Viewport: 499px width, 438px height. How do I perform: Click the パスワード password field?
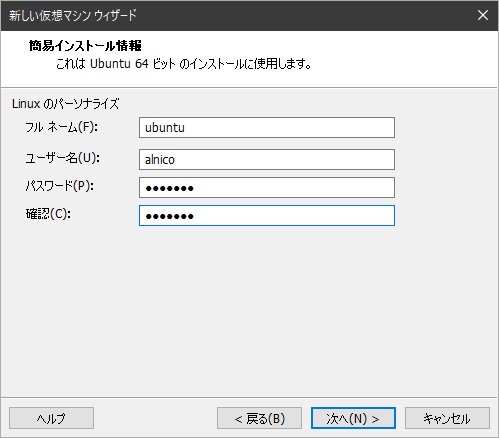[x=267, y=188]
